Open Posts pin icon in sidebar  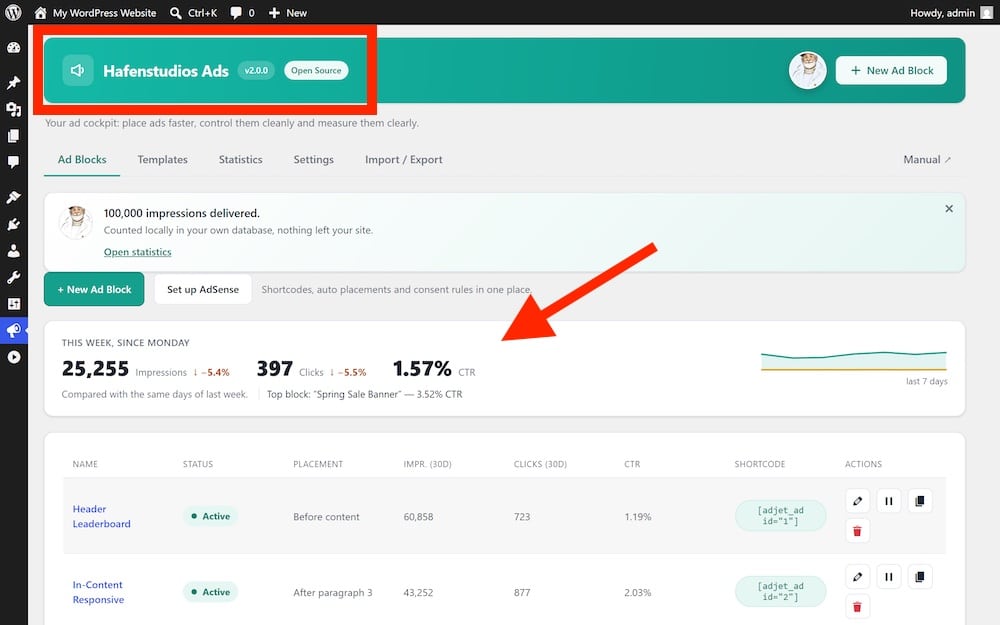click(x=13, y=82)
